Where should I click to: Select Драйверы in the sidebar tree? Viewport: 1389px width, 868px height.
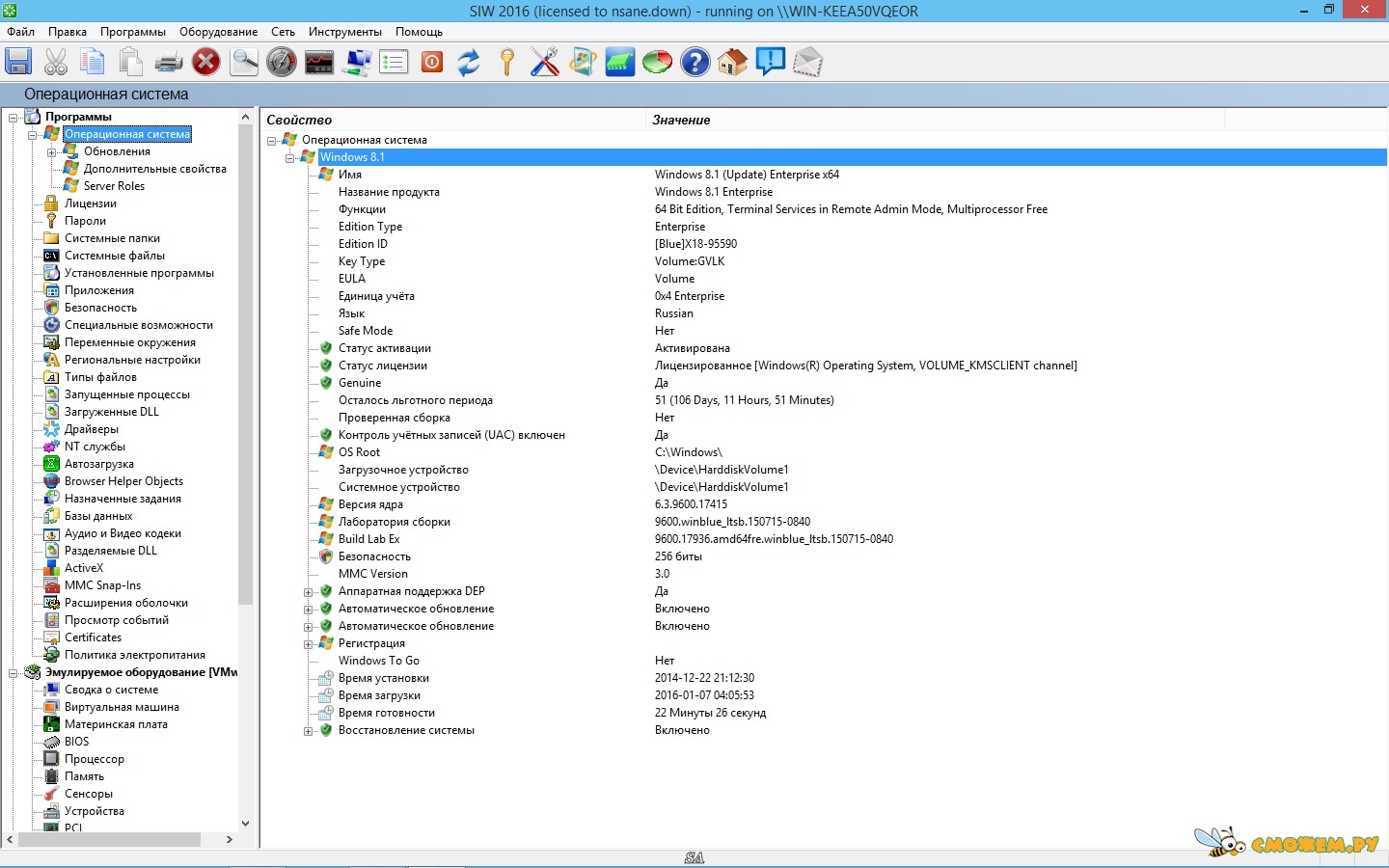pyautogui.click(x=92, y=429)
